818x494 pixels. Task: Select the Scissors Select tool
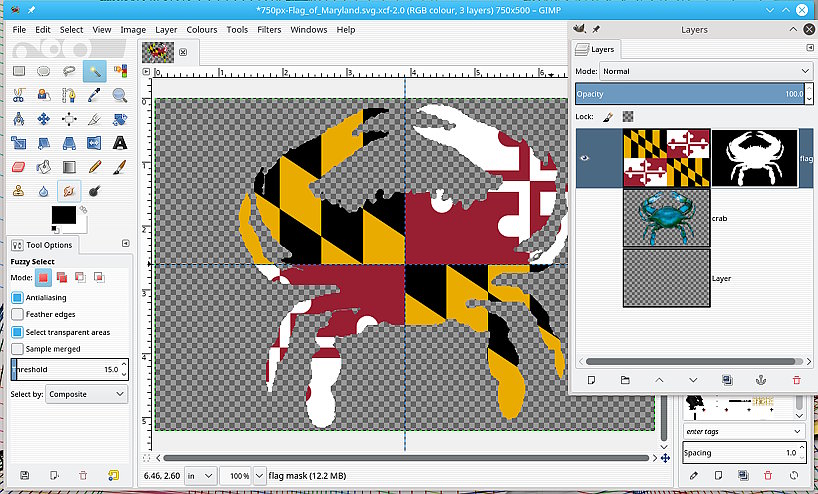(19, 95)
